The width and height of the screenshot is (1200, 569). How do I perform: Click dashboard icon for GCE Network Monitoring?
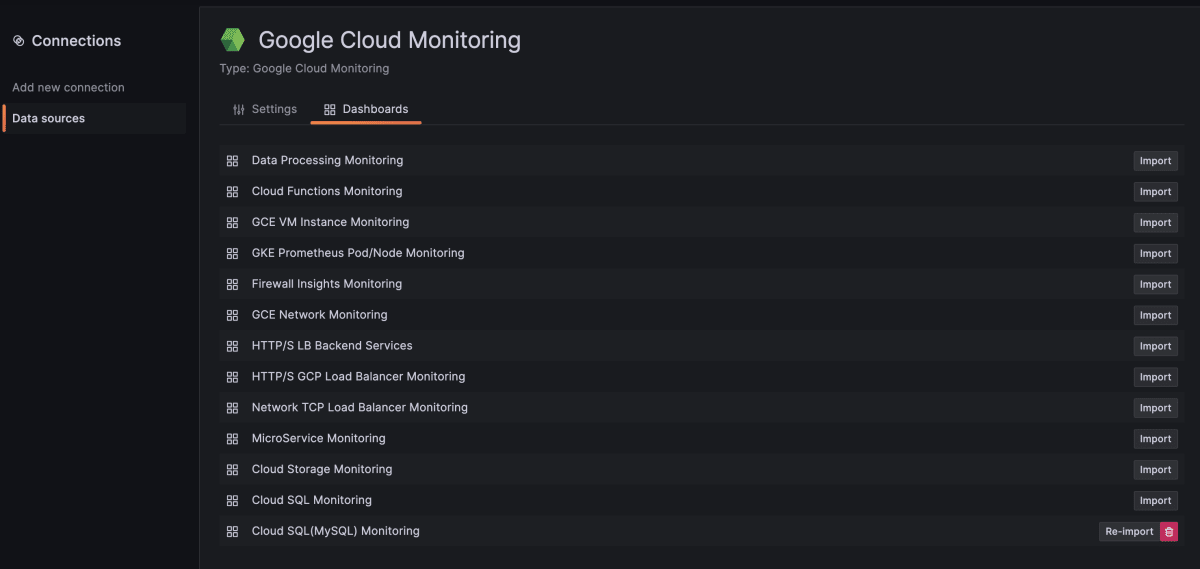pyautogui.click(x=232, y=315)
